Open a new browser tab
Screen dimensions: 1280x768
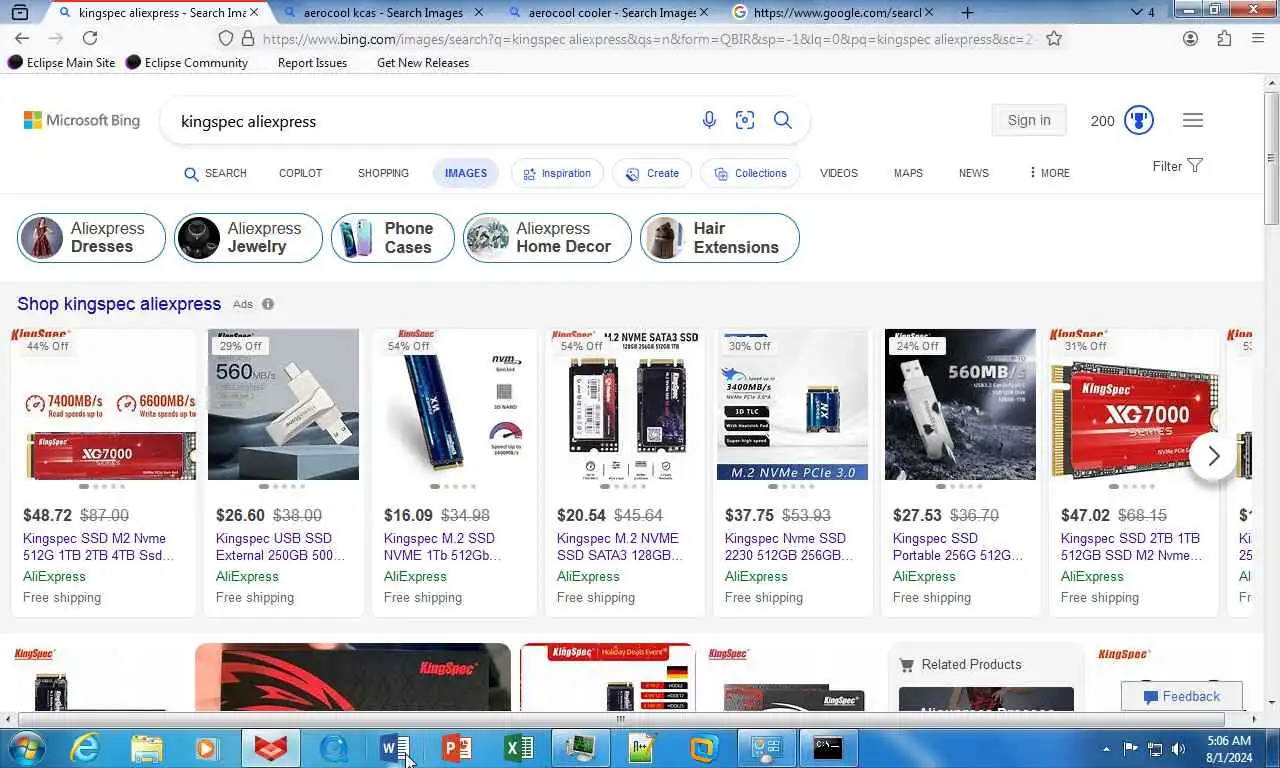967,12
